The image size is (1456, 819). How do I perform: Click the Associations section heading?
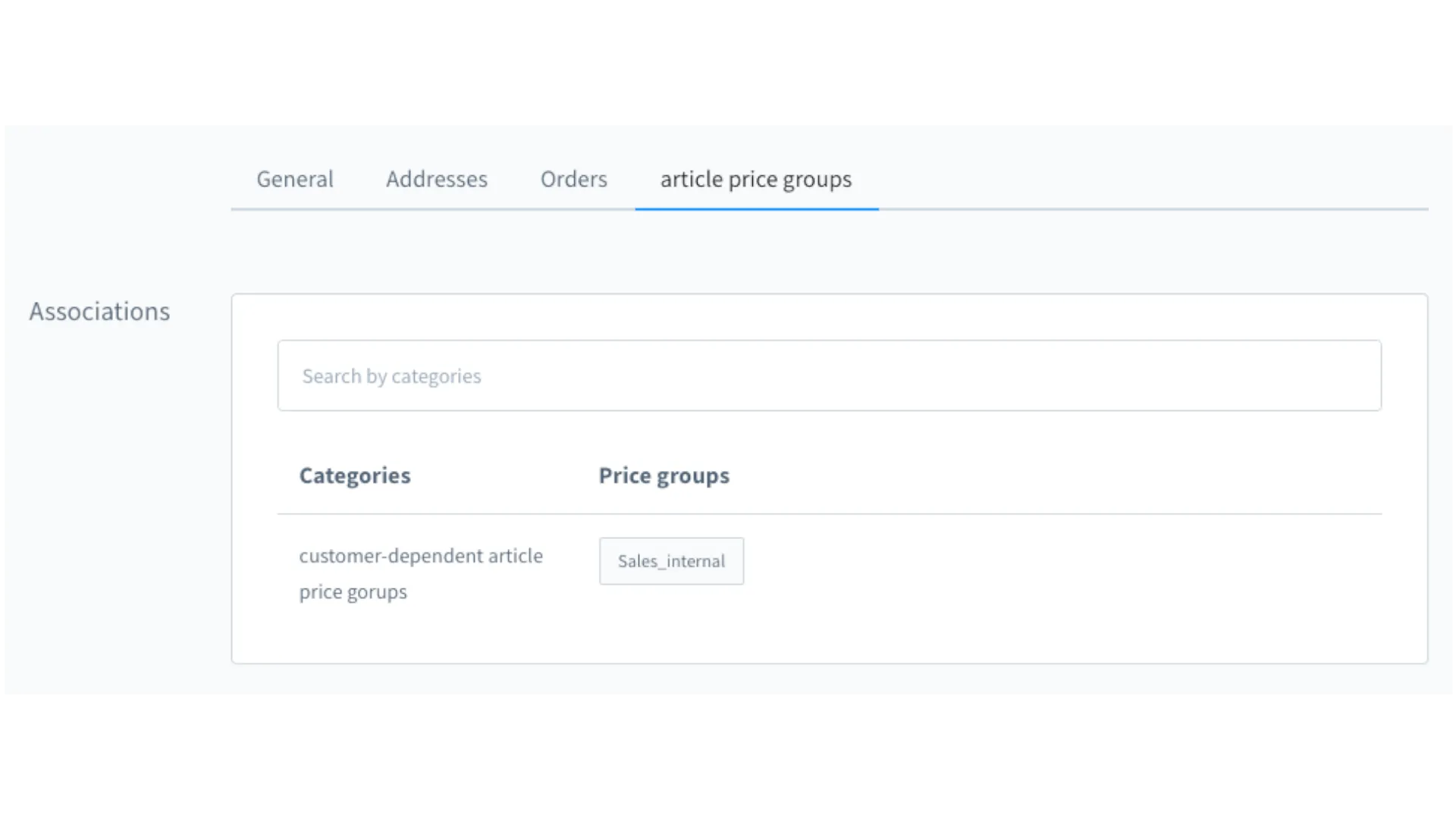click(x=99, y=312)
